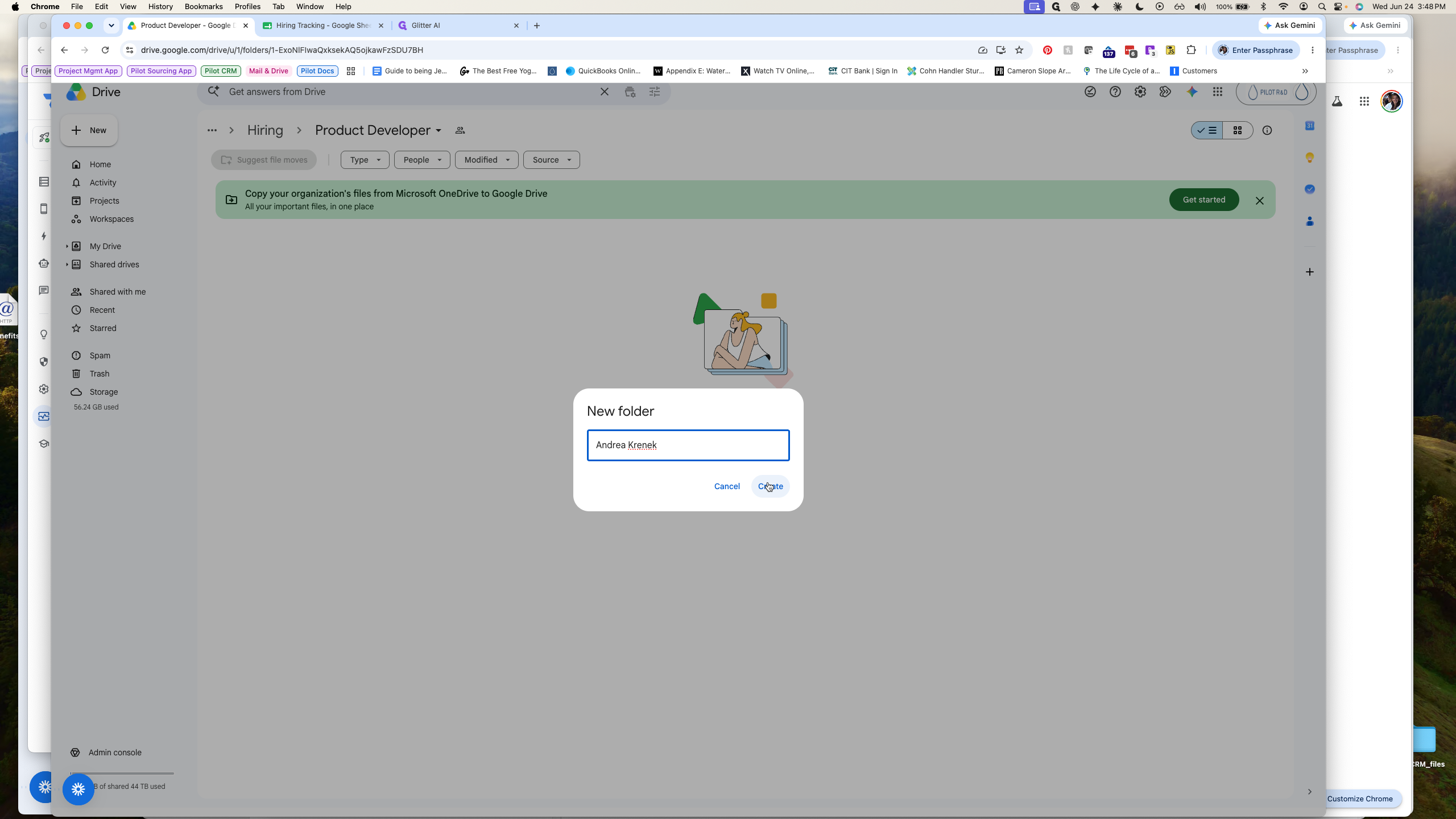
Task: Expand the Shared drives tree arrow
Action: click(67, 264)
